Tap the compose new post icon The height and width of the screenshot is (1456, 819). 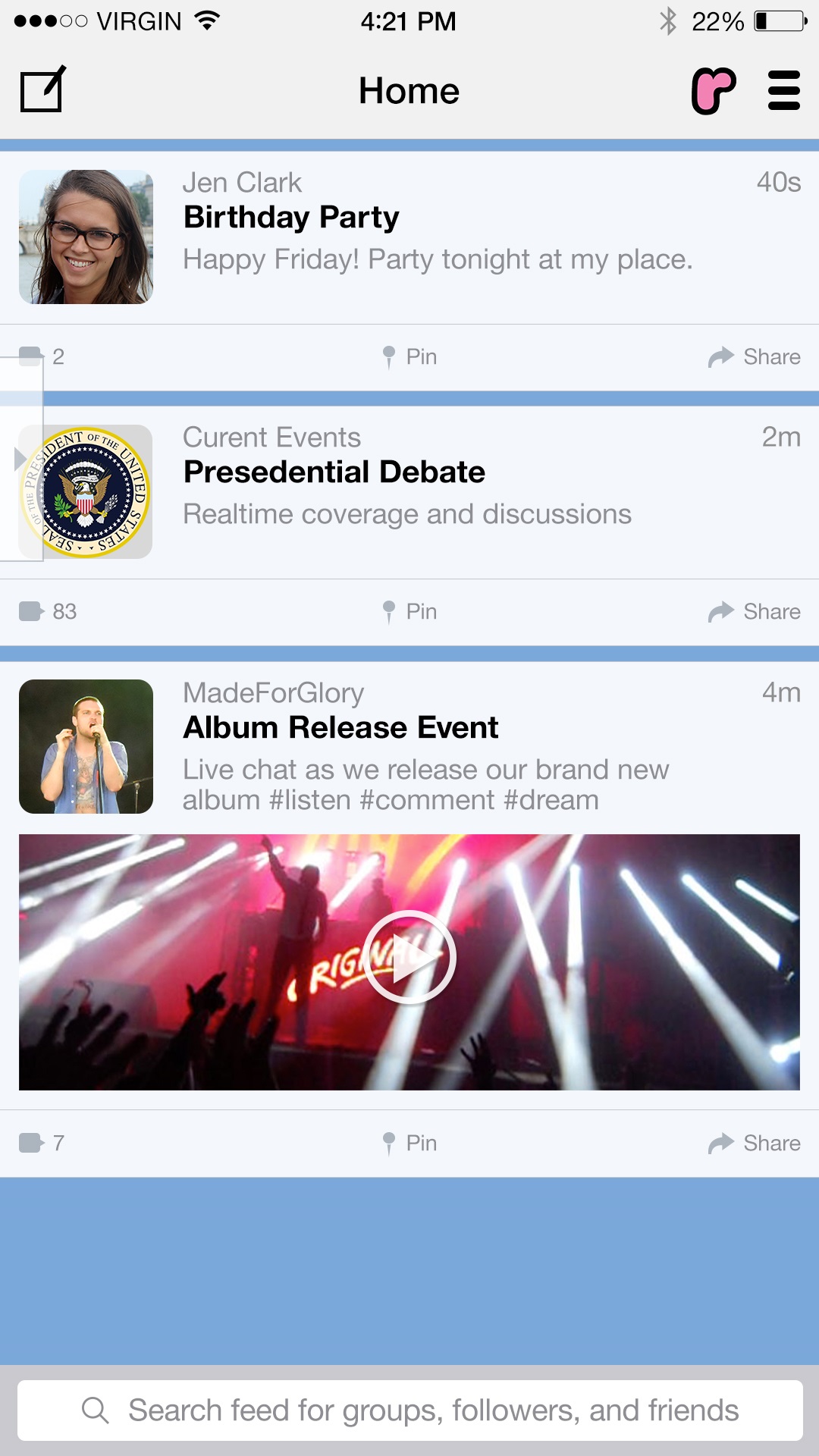coord(42,90)
